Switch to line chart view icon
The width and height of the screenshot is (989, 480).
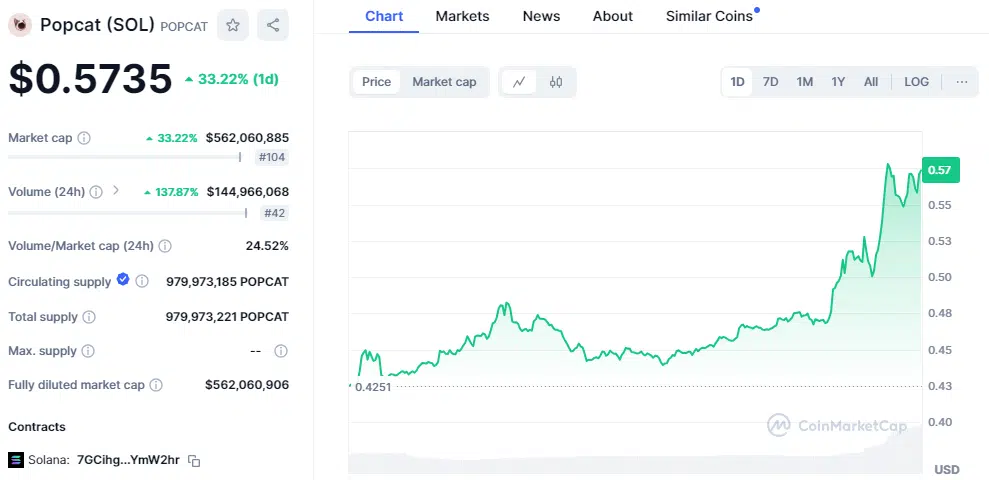coord(519,82)
